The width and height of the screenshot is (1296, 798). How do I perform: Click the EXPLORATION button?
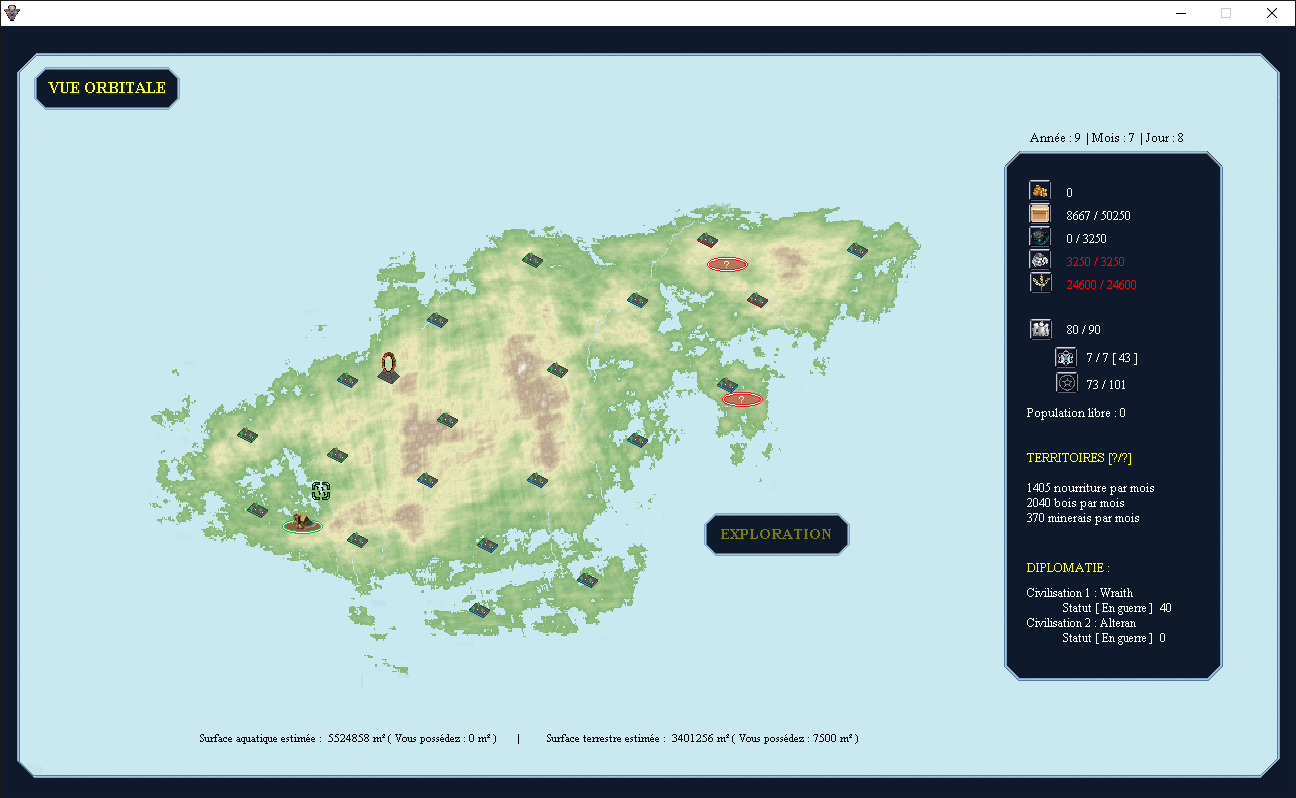pyautogui.click(x=777, y=534)
